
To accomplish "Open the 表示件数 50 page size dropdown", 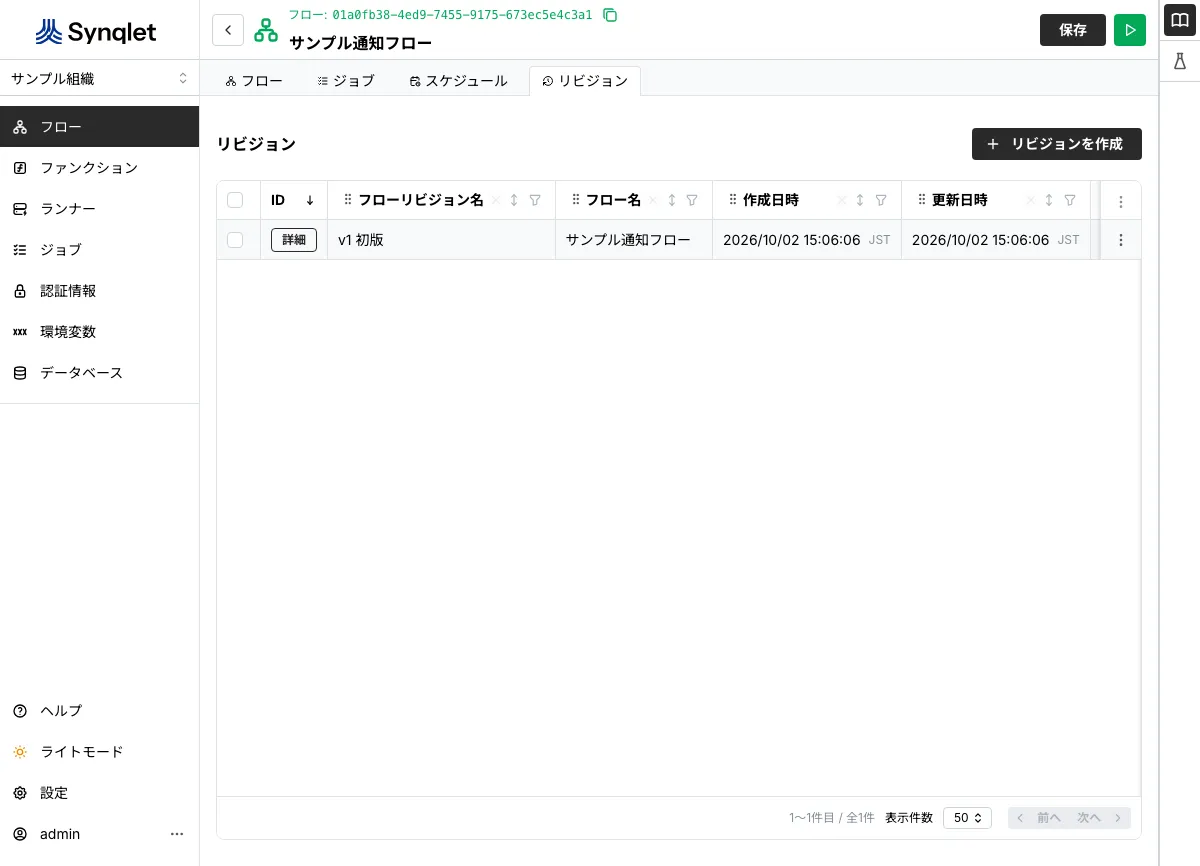I will click(967, 818).
